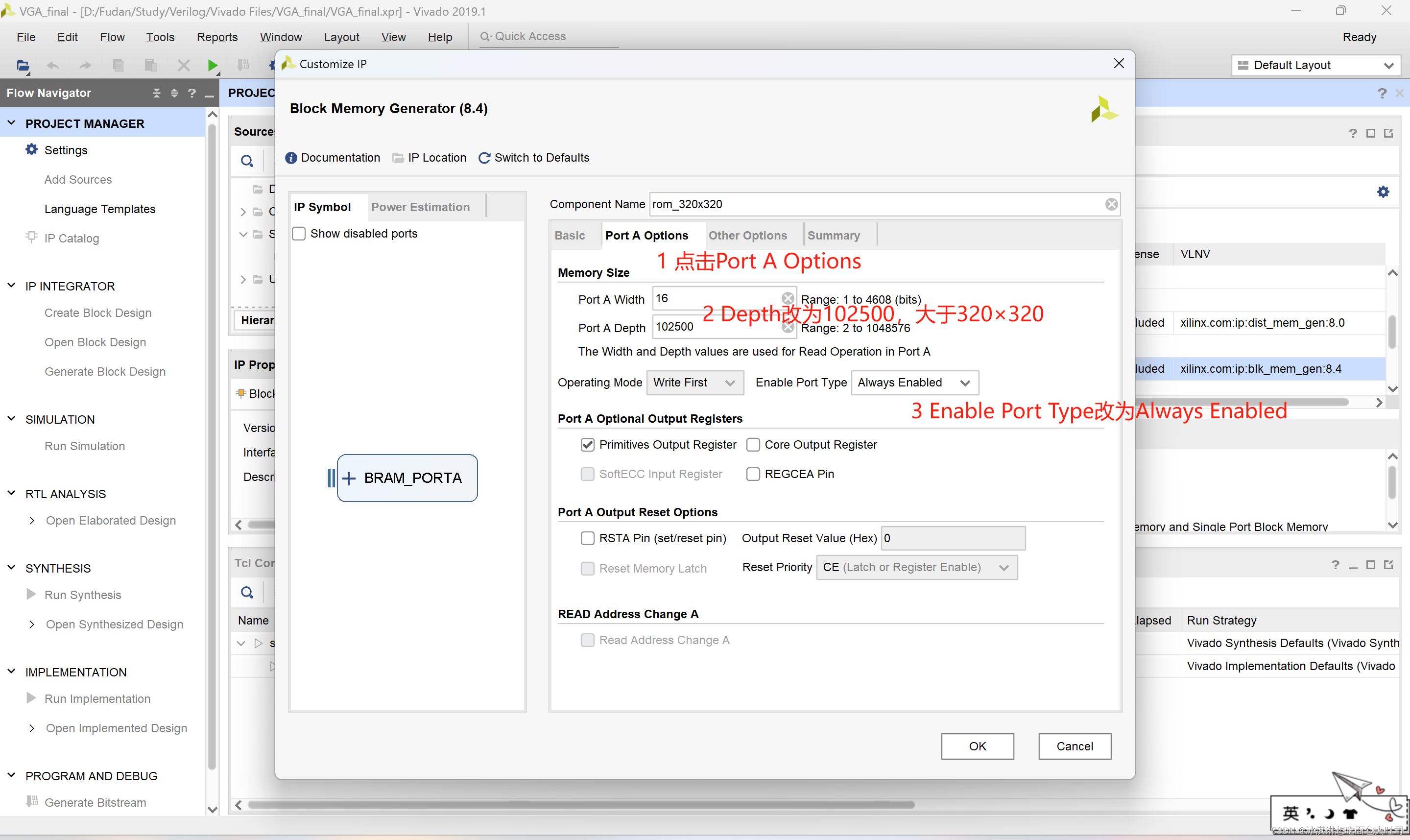Click Run Implementation play icon
This screenshot has height=840, width=1410.
(32, 698)
